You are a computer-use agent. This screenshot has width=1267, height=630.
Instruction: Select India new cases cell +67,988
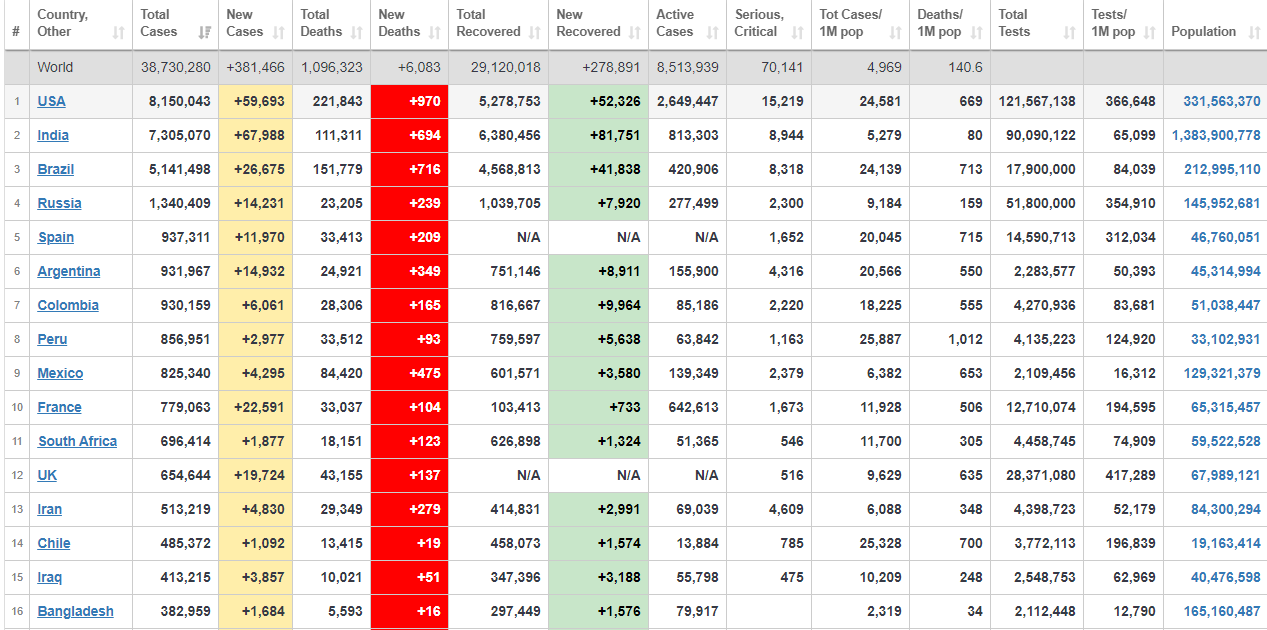tap(255, 135)
